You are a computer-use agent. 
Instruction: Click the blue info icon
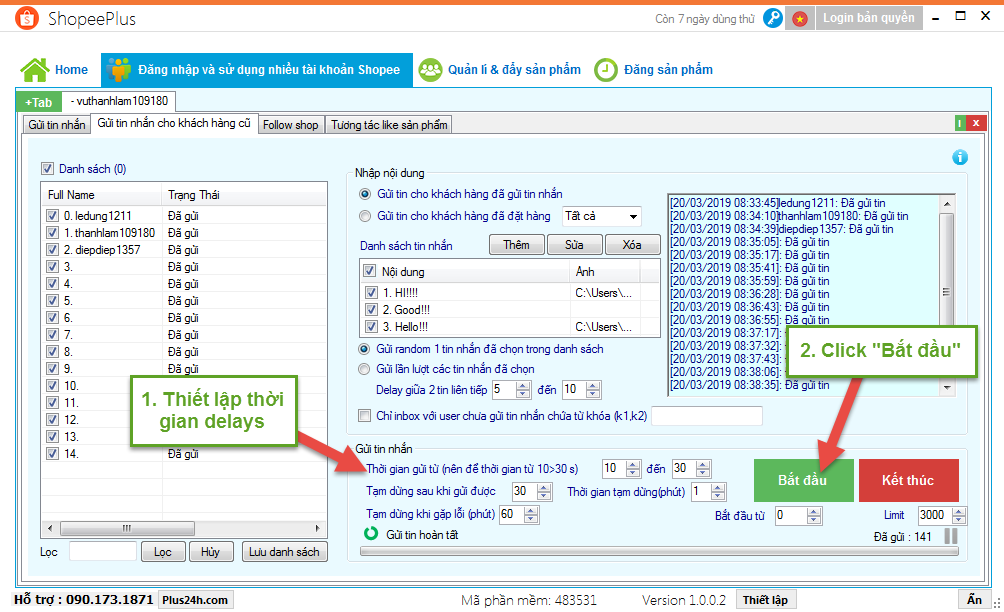point(960,157)
